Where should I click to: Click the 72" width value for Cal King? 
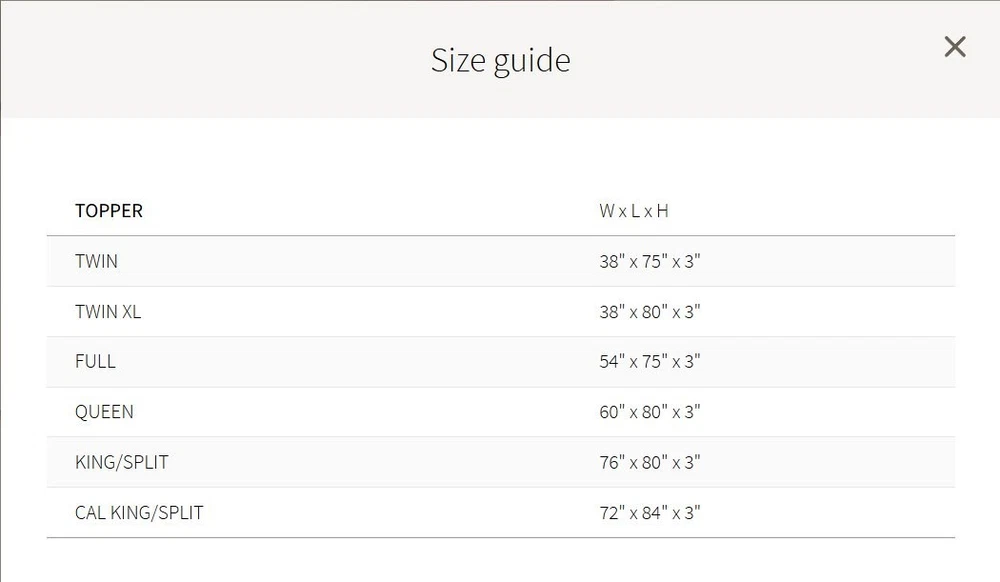point(612,513)
